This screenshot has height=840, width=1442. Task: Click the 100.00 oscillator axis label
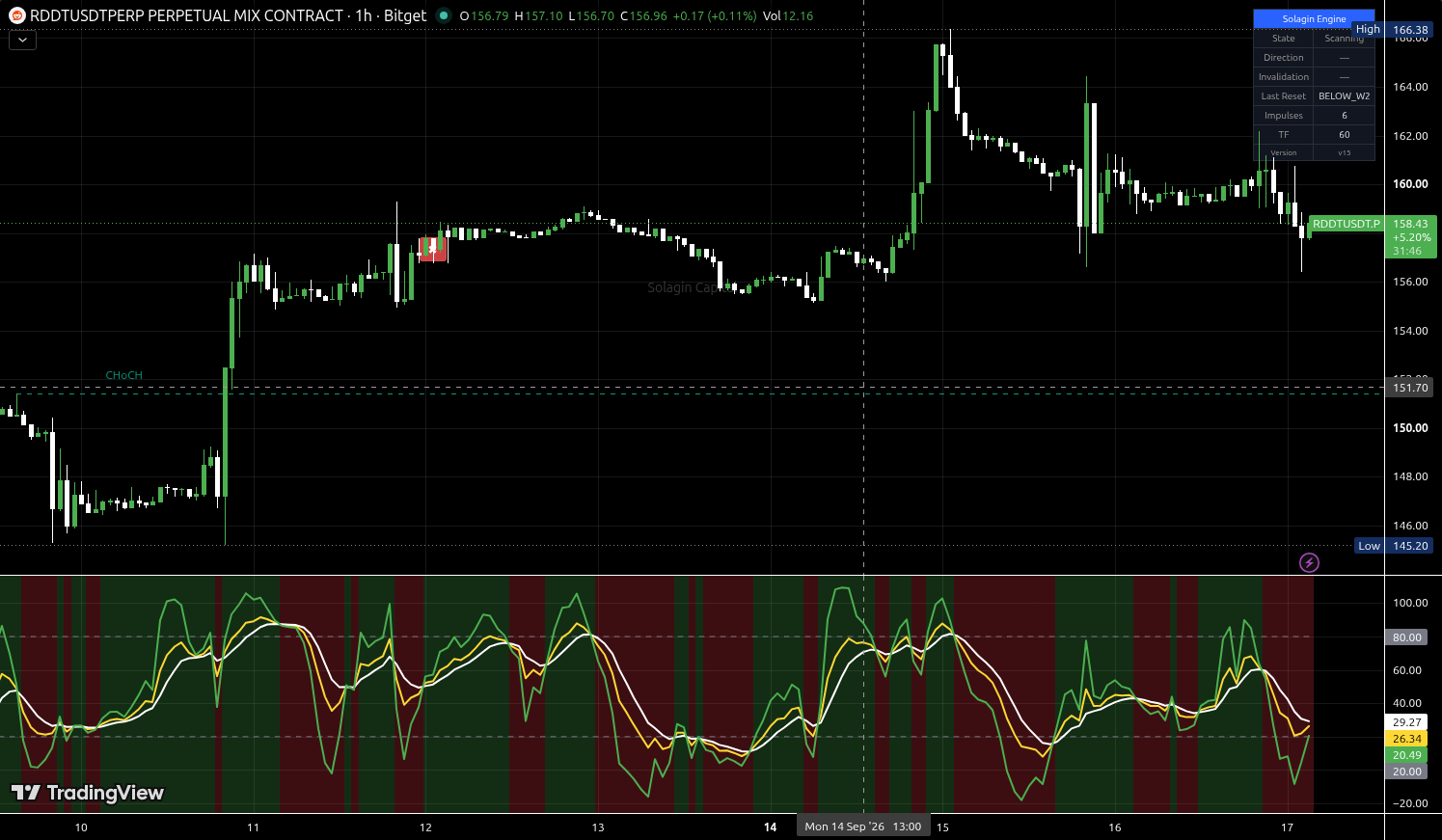pos(1410,603)
